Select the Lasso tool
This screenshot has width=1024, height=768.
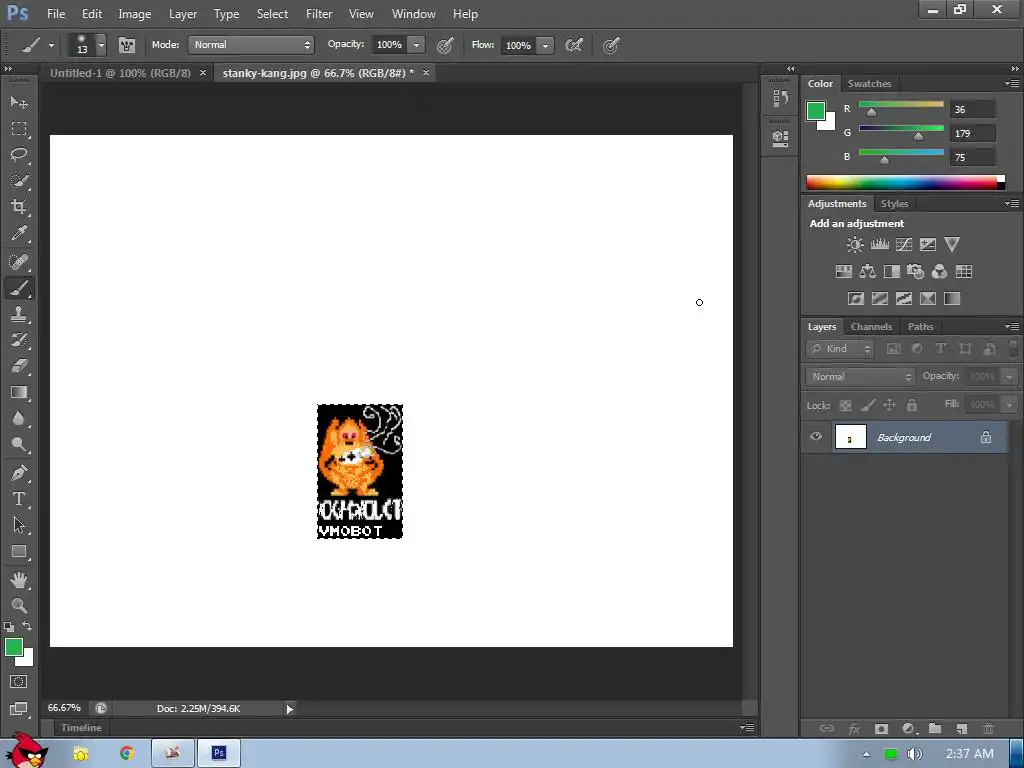(x=19, y=155)
